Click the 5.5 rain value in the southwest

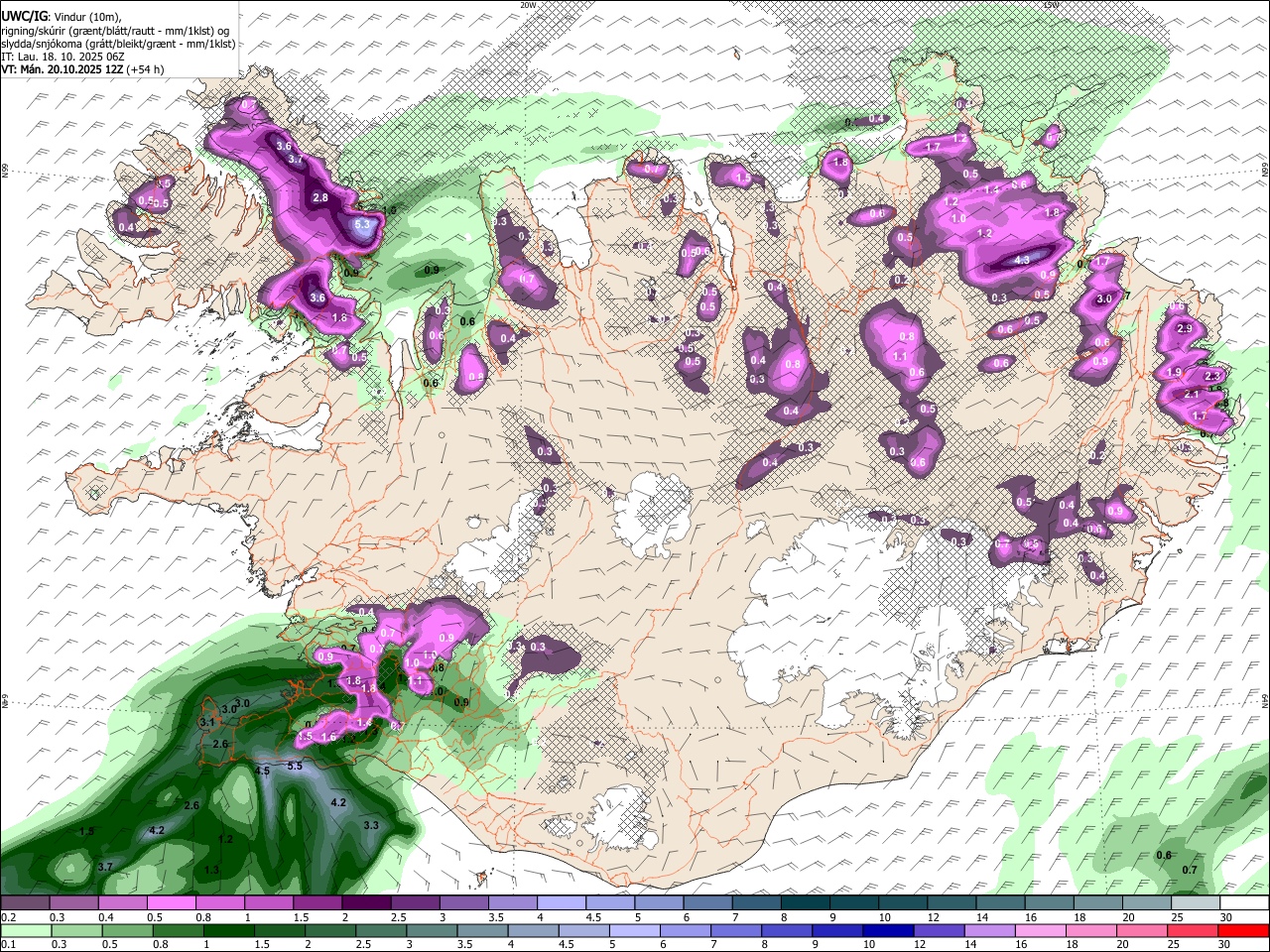[x=295, y=767]
